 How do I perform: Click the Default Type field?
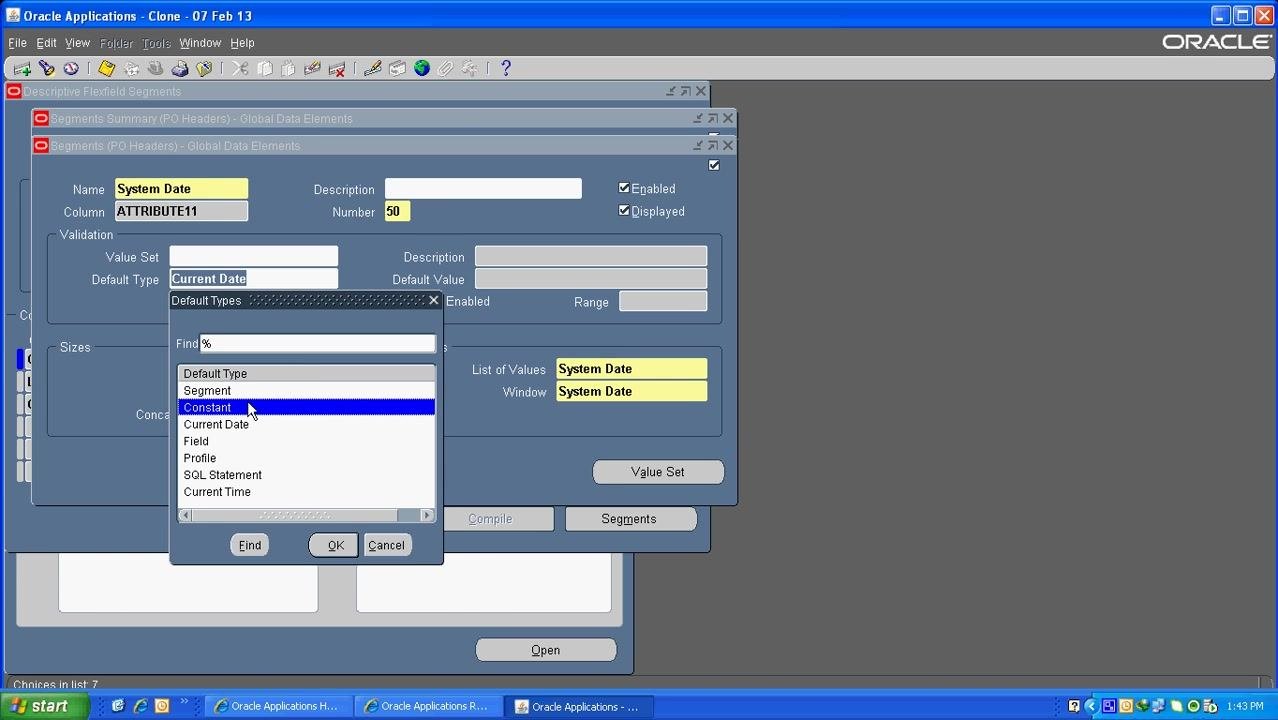tap(253, 279)
